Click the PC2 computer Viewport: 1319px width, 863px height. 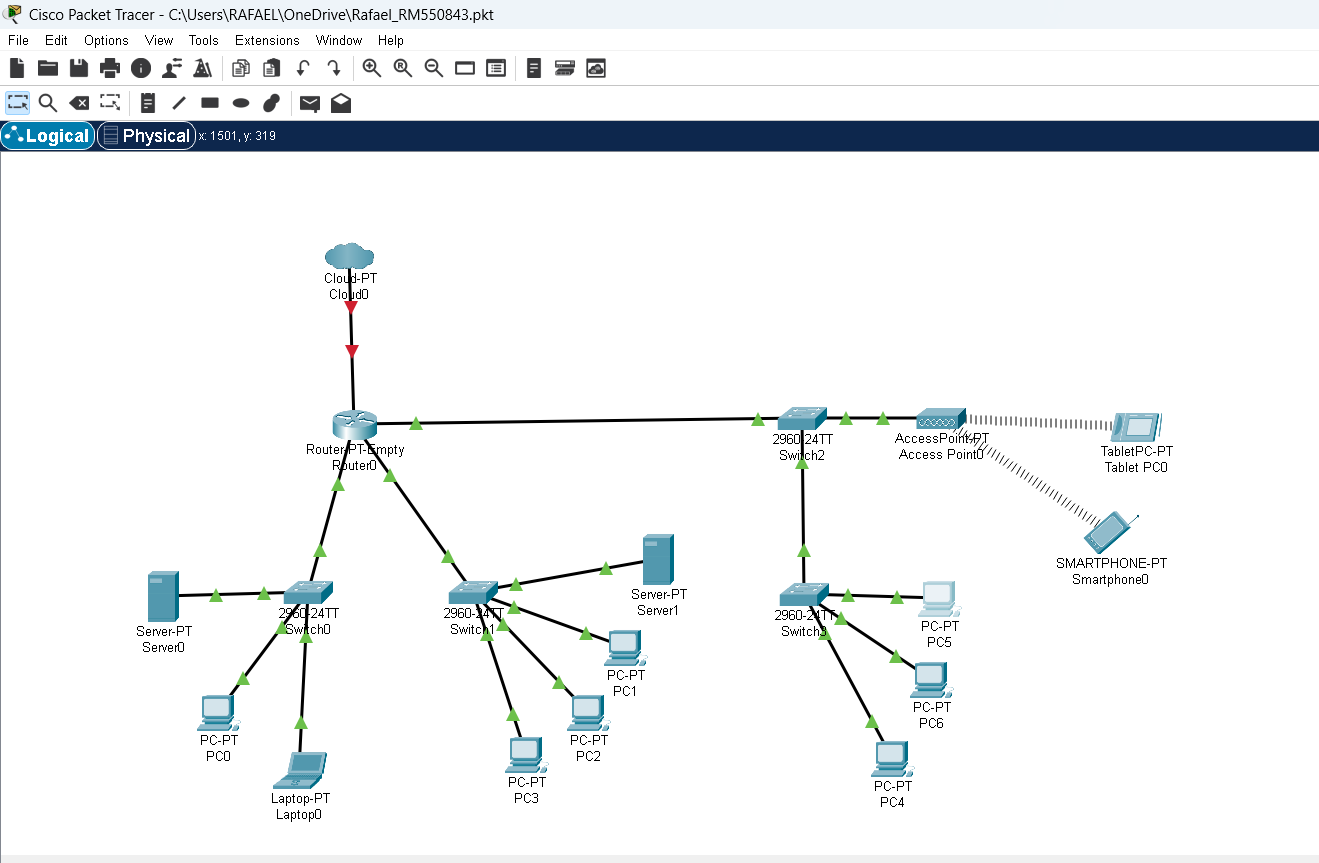click(x=588, y=714)
